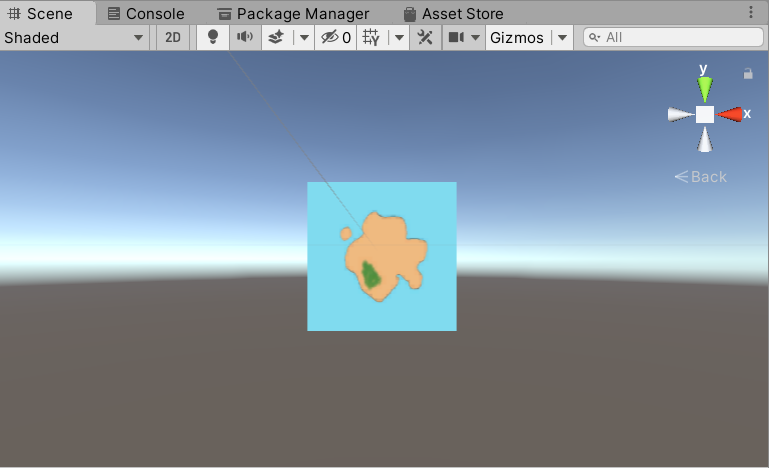Open the Console tab
Image resolution: width=769 pixels, height=468 pixels.
pyautogui.click(x=146, y=14)
